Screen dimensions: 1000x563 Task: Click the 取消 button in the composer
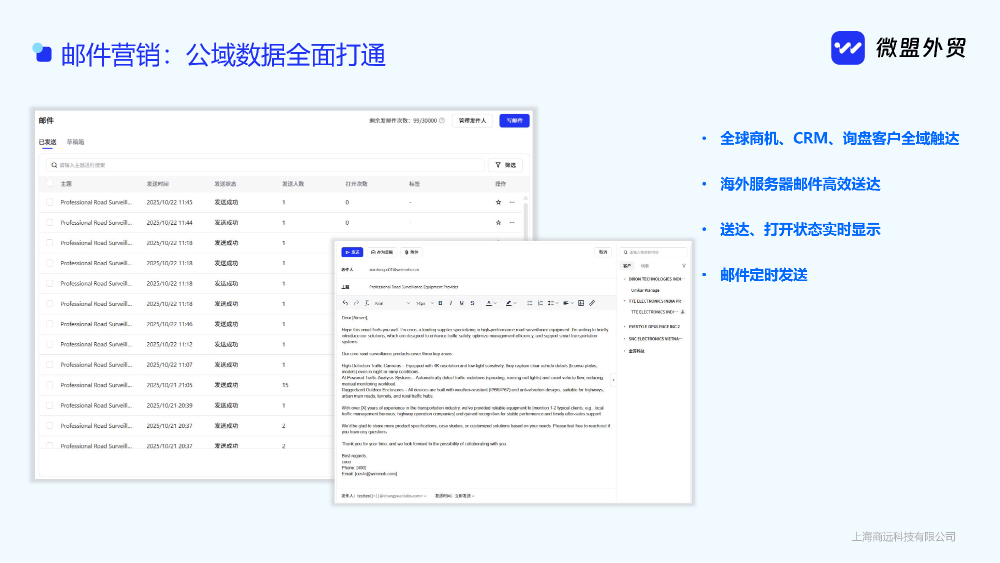(x=603, y=252)
